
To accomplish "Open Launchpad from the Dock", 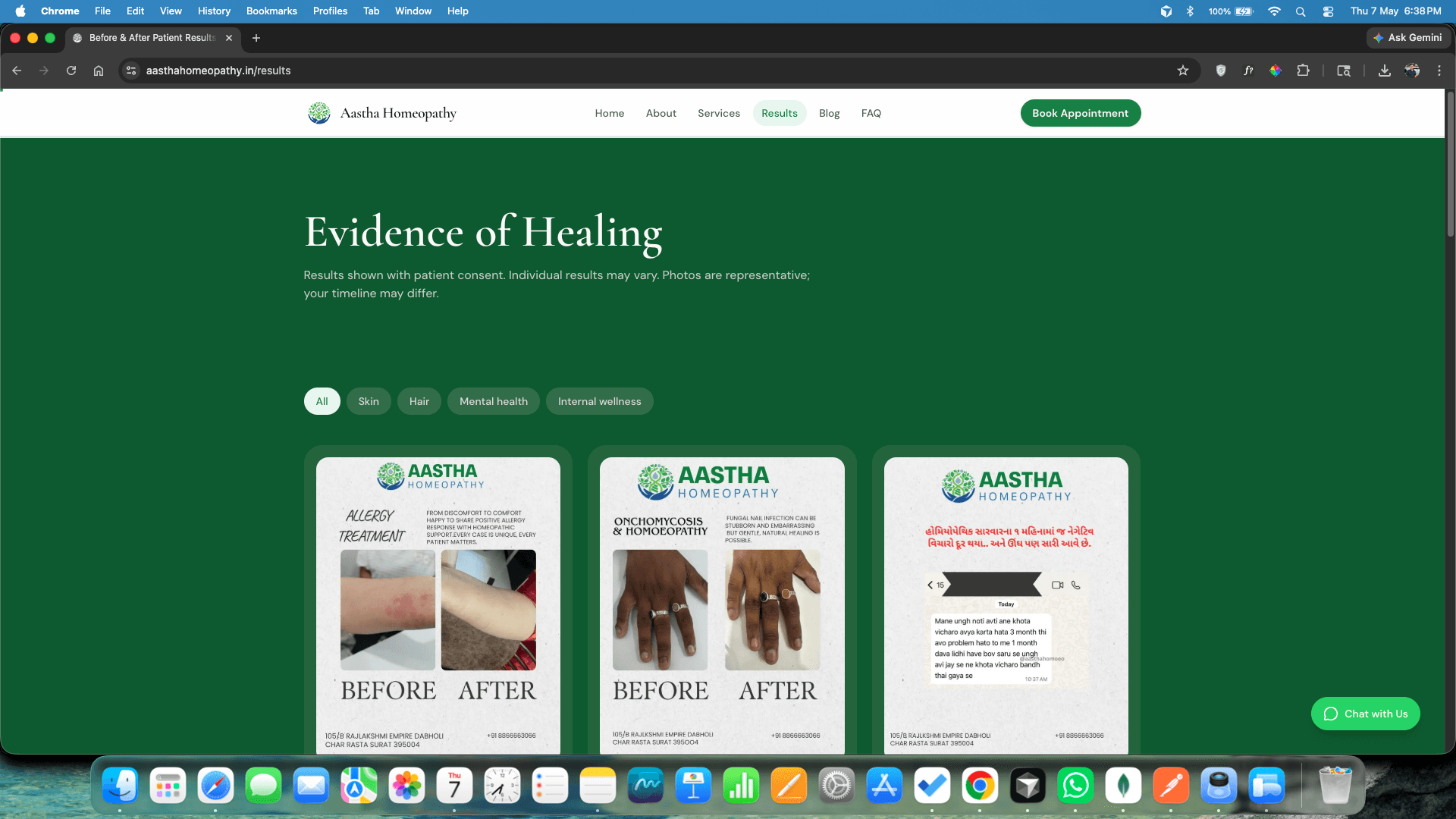I will 168,786.
